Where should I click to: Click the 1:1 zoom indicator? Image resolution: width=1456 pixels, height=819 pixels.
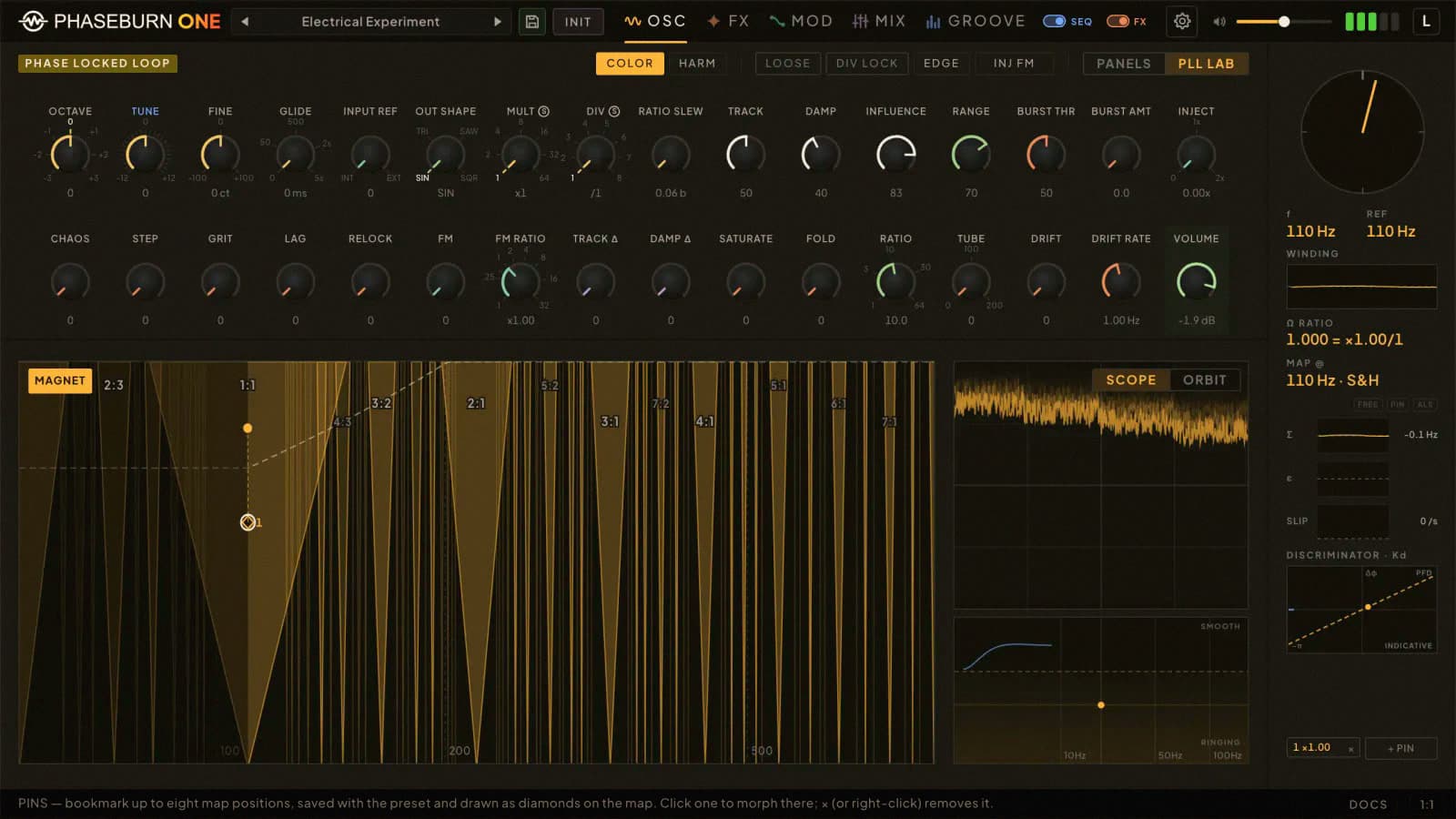pos(1427,804)
